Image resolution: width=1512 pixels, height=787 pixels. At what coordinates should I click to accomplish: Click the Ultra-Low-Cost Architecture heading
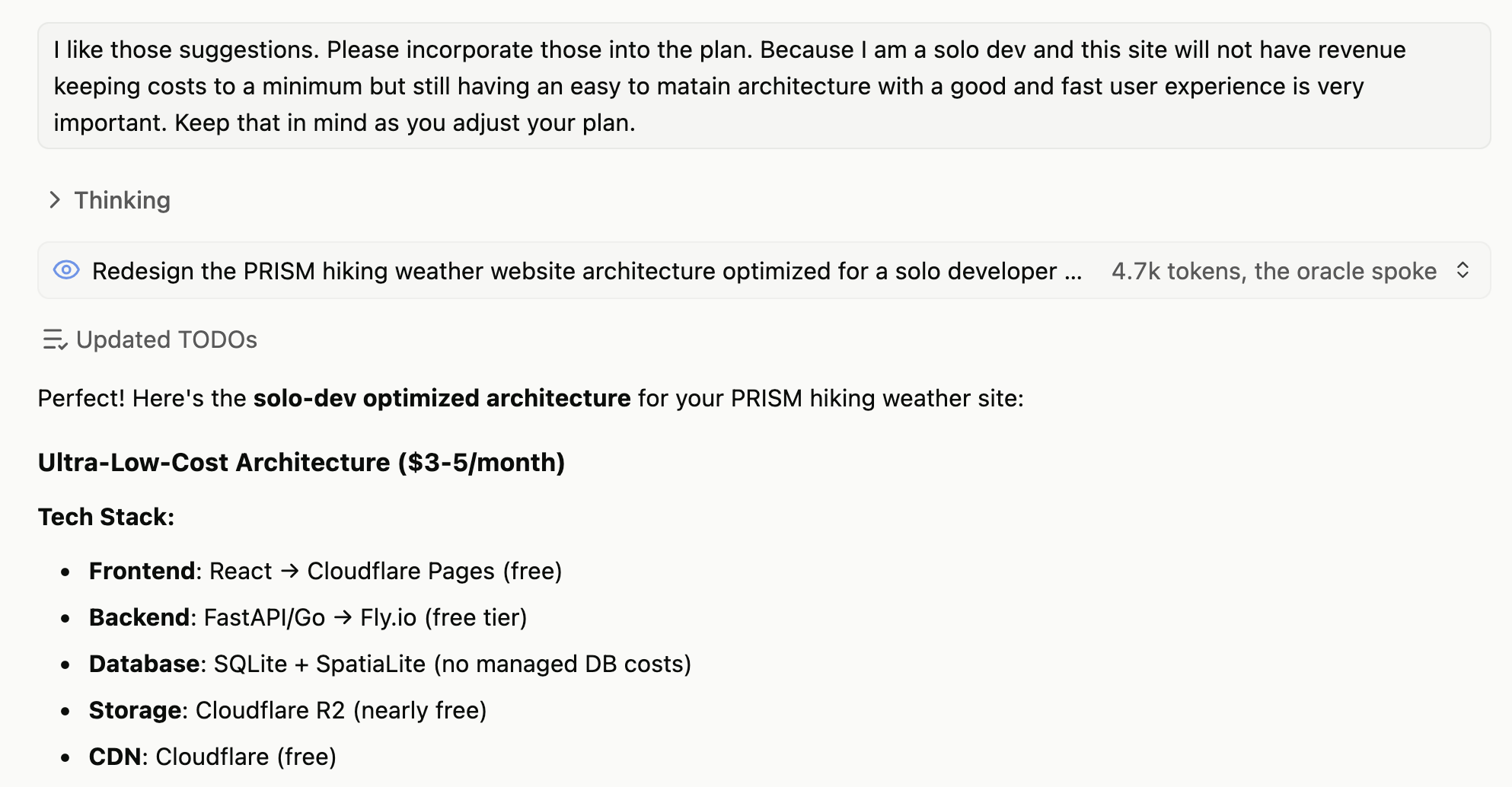pos(301,462)
